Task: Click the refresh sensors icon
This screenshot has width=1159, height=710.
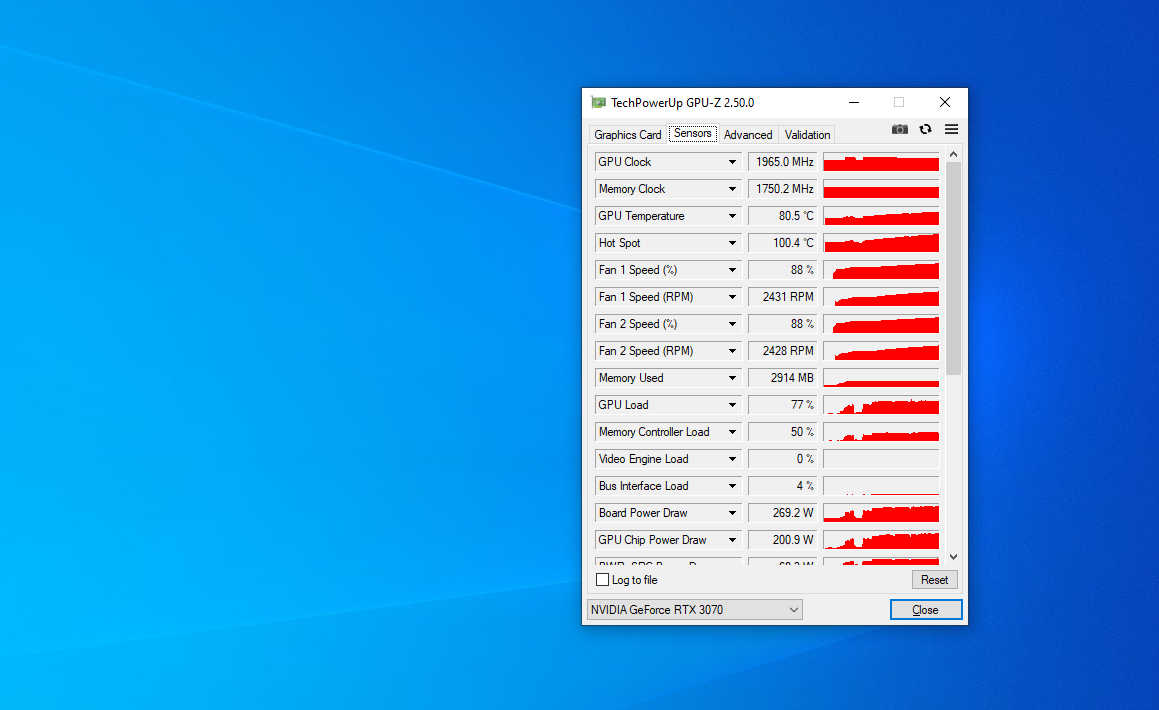Action: [925, 129]
